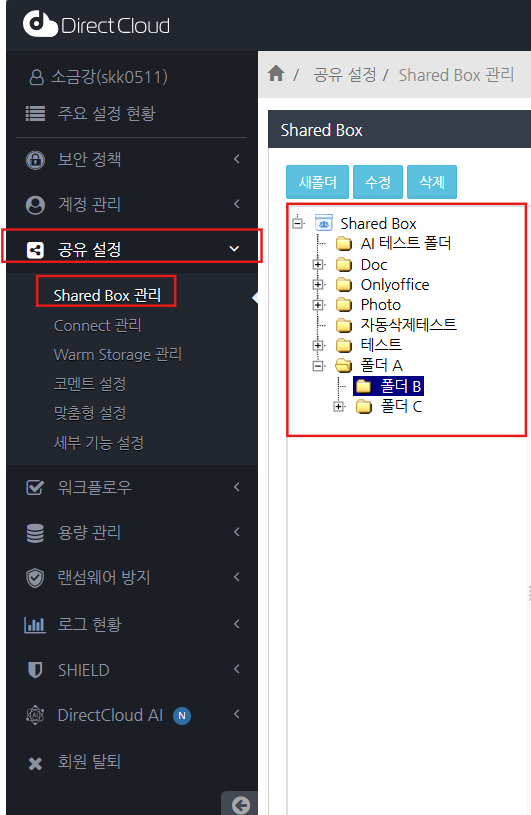Screen dimensions: 531x815
Task: Click the home icon in breadcrumb
Action: pyautogui.click(x=276, y=73)
